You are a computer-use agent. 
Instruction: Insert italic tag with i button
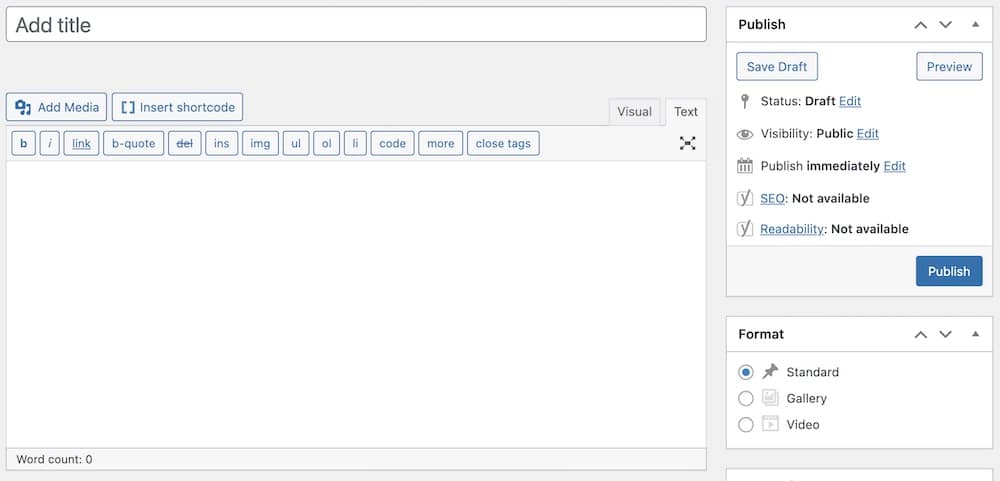click(50, 144)
